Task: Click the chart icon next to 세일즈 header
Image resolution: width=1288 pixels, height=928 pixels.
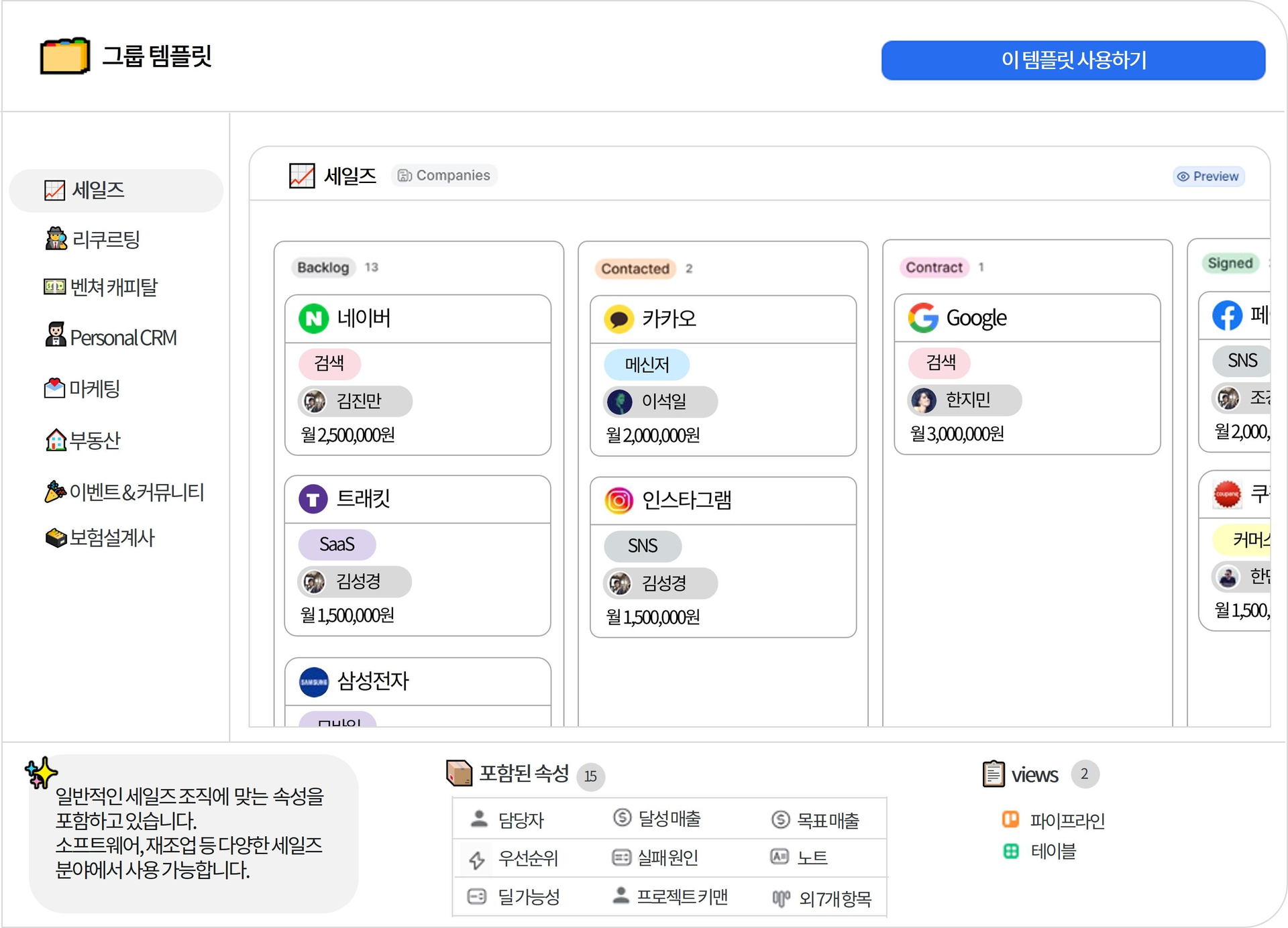Action: click(x=302, y=176)
